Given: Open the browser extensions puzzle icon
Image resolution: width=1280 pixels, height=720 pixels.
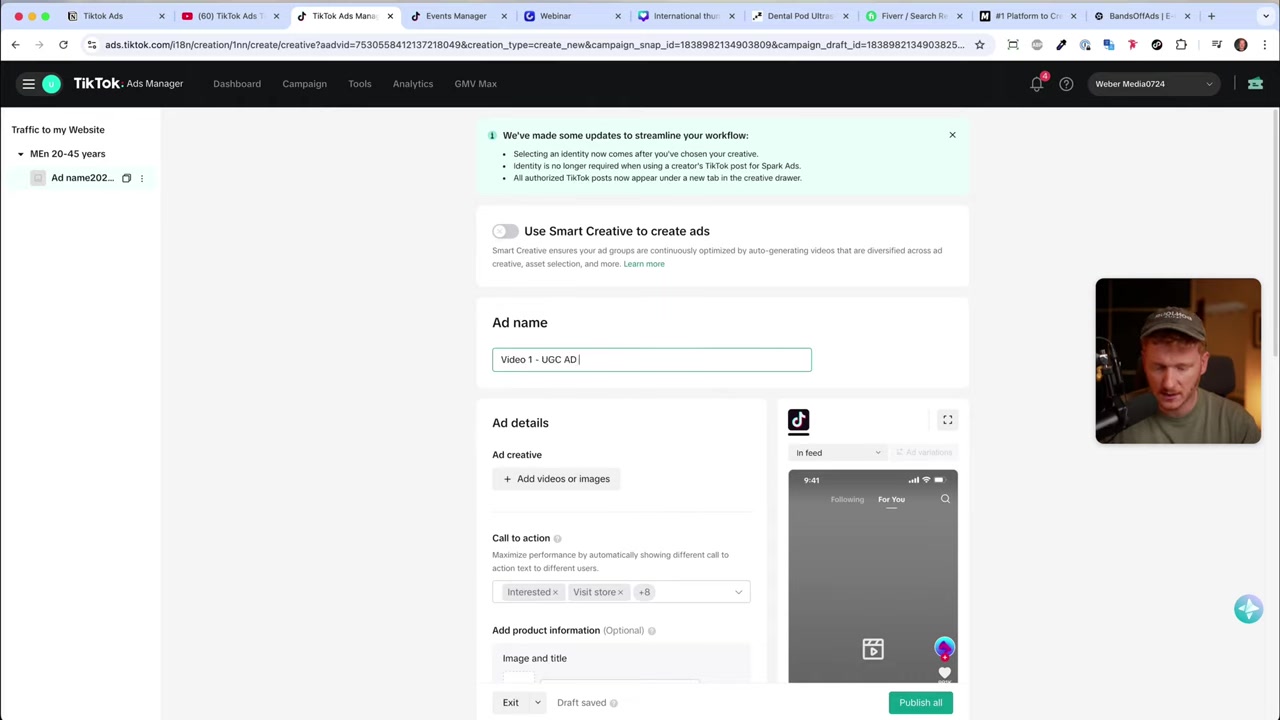Looking at the screenshot, I should 1181,44.
